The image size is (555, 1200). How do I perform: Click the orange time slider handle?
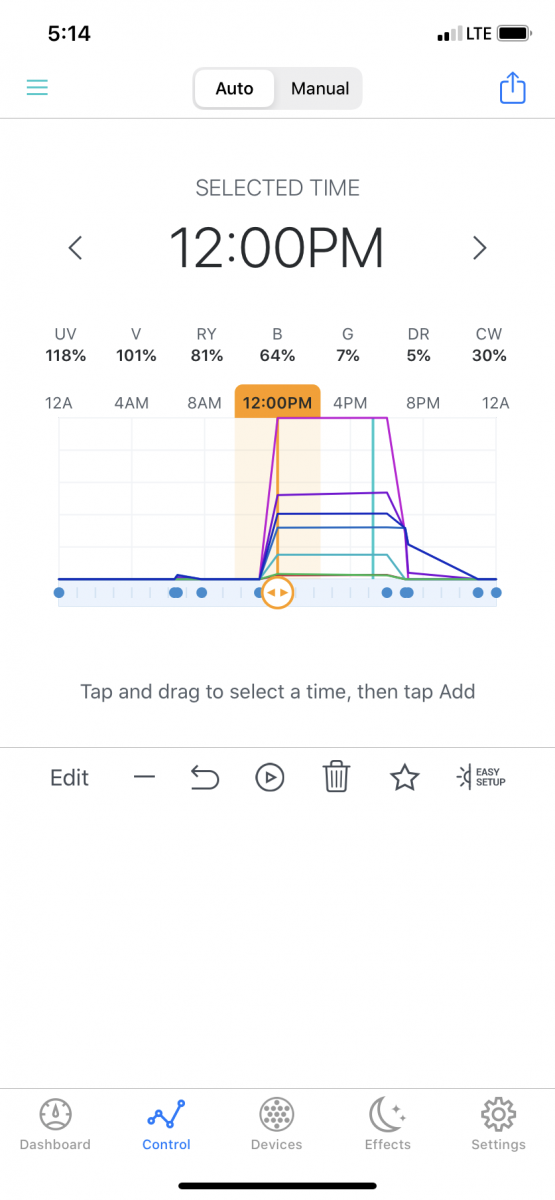pyautogui.click(x=277, y=592)
